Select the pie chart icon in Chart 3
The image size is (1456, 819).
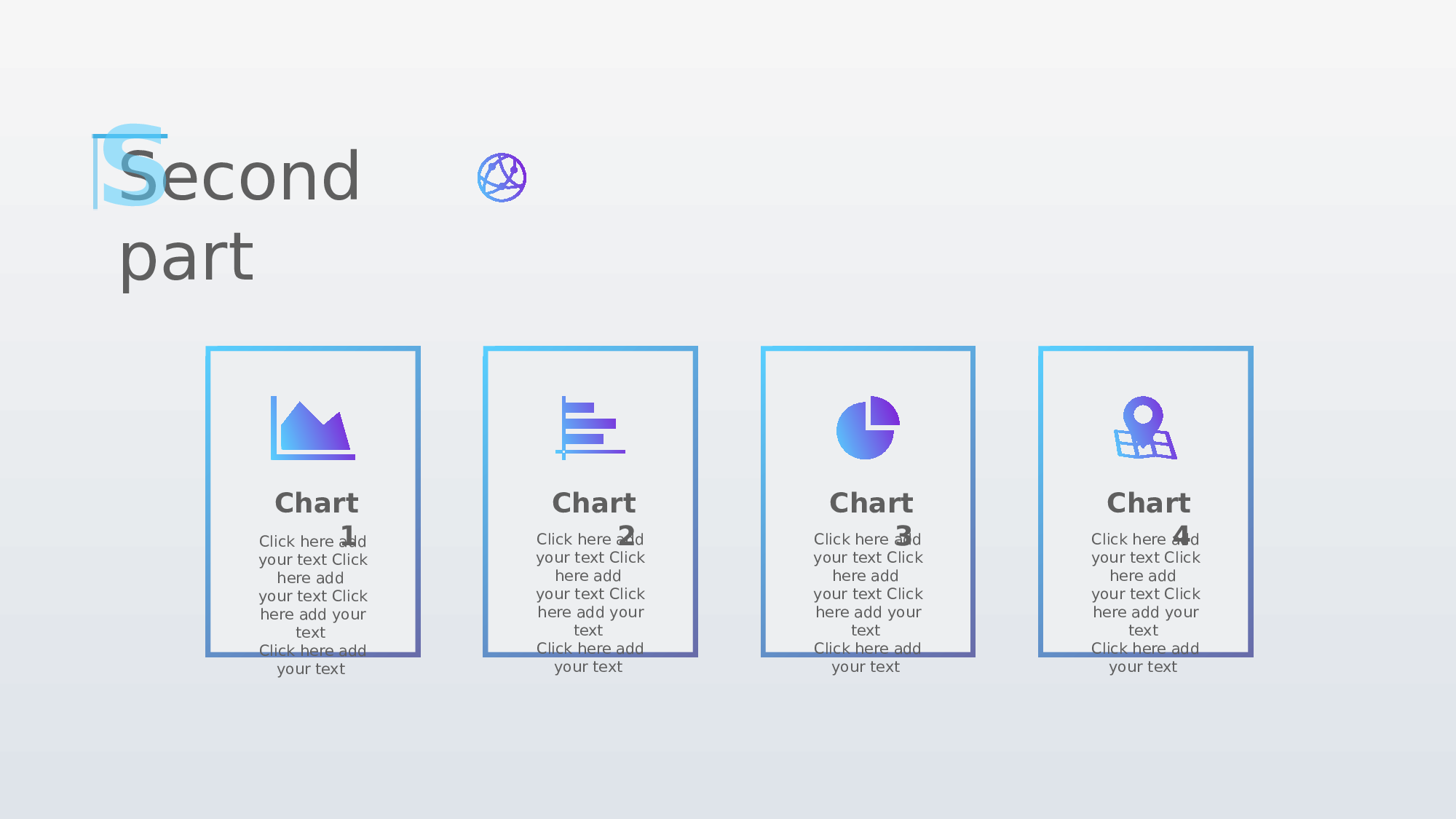pyautogui.click(x=868, y=428)
